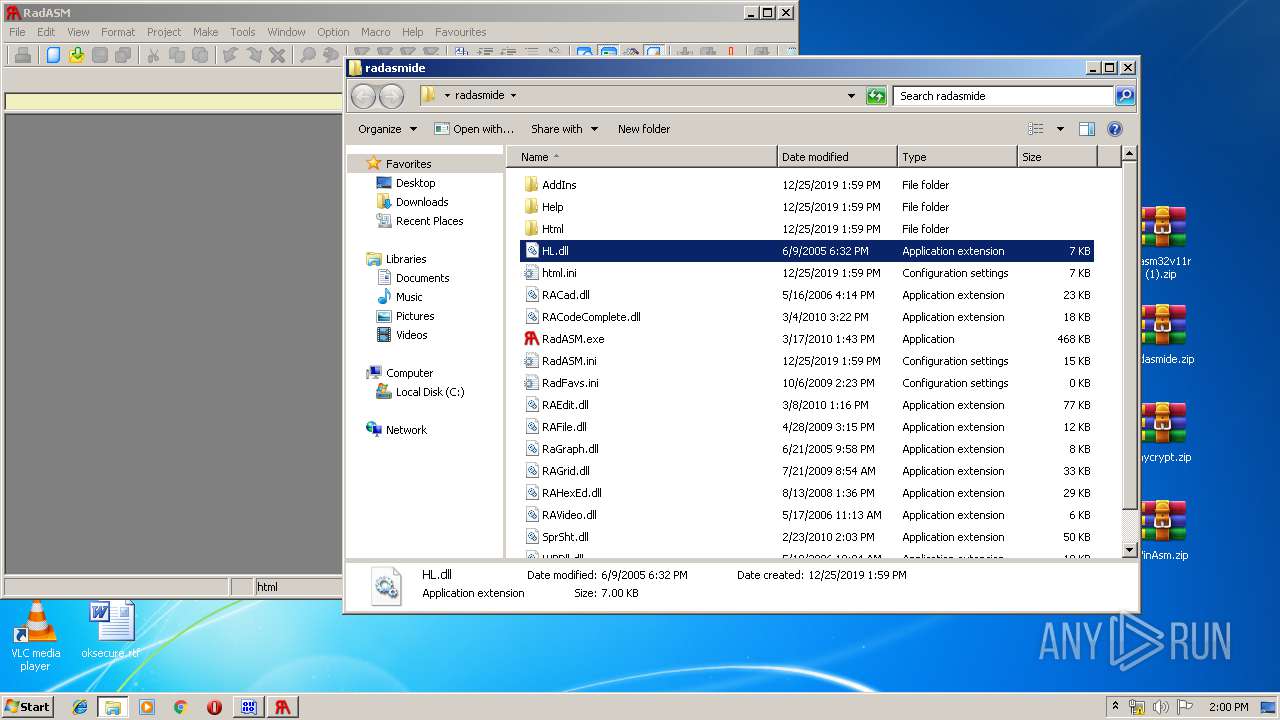
Task: Click the Copy icon in RadASM toolbar
Action: (x=176, y=56)
